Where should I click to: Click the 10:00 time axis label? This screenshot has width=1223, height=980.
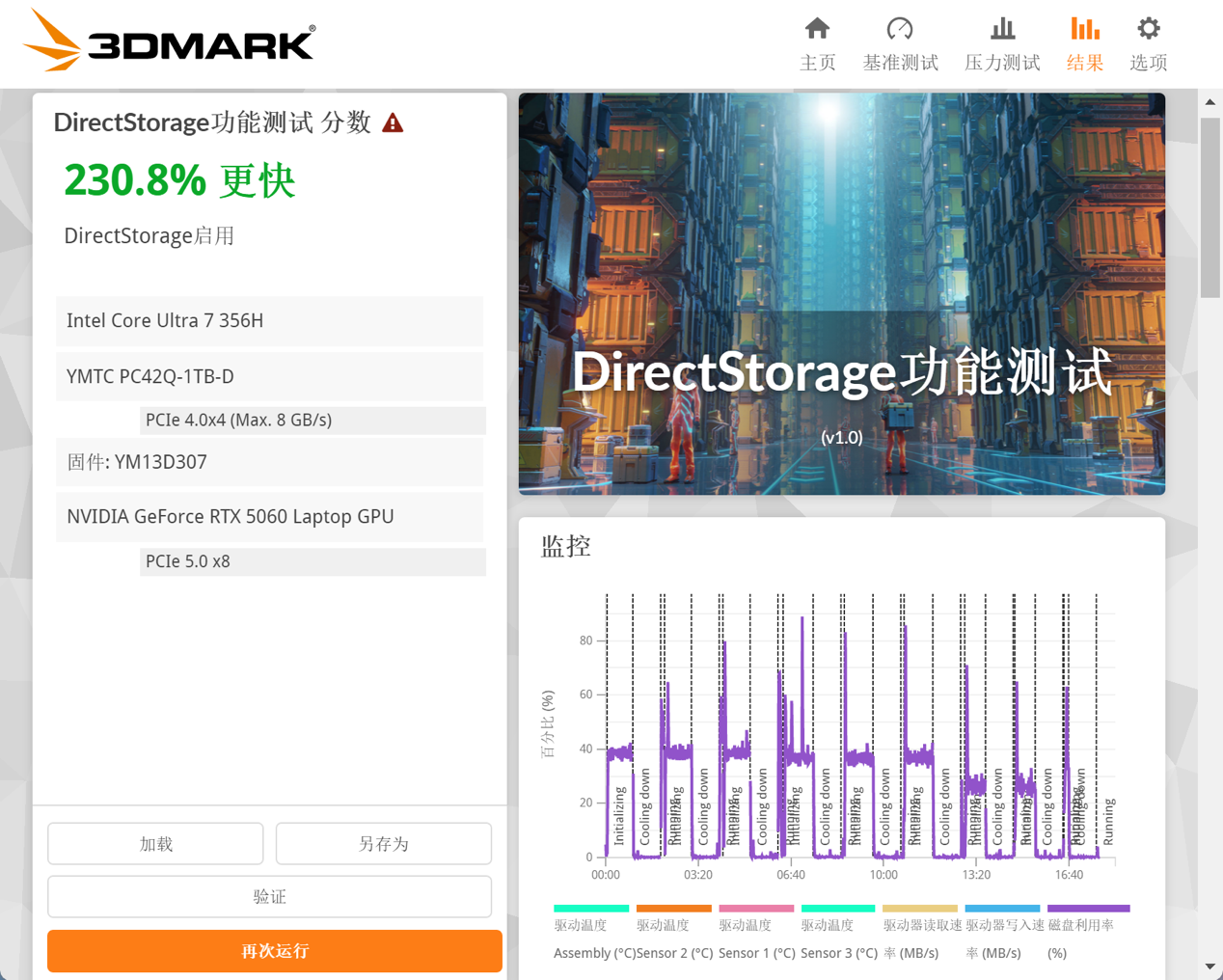(x=883, y=875)
